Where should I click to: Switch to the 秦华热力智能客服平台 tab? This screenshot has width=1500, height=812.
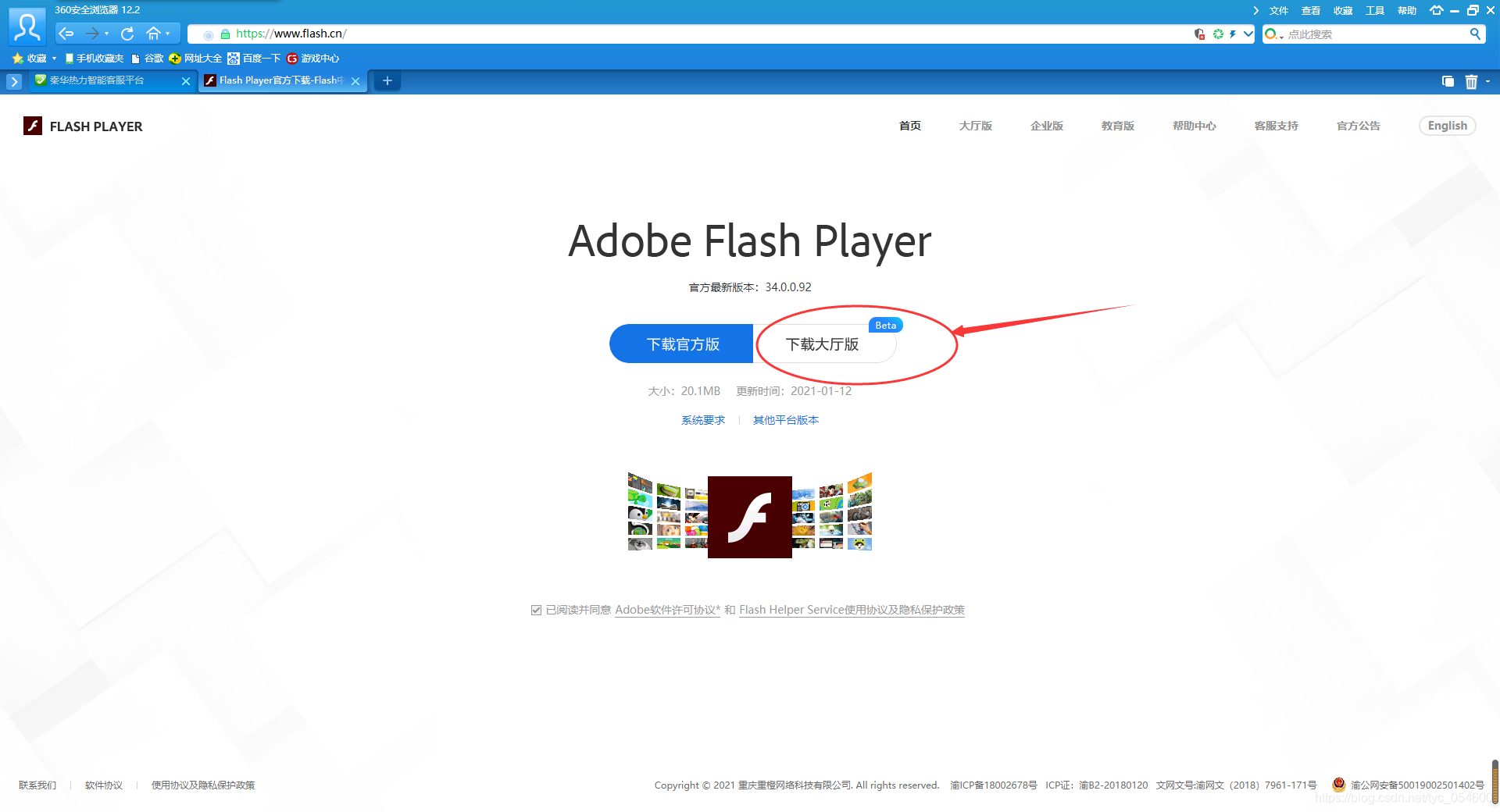105,80
